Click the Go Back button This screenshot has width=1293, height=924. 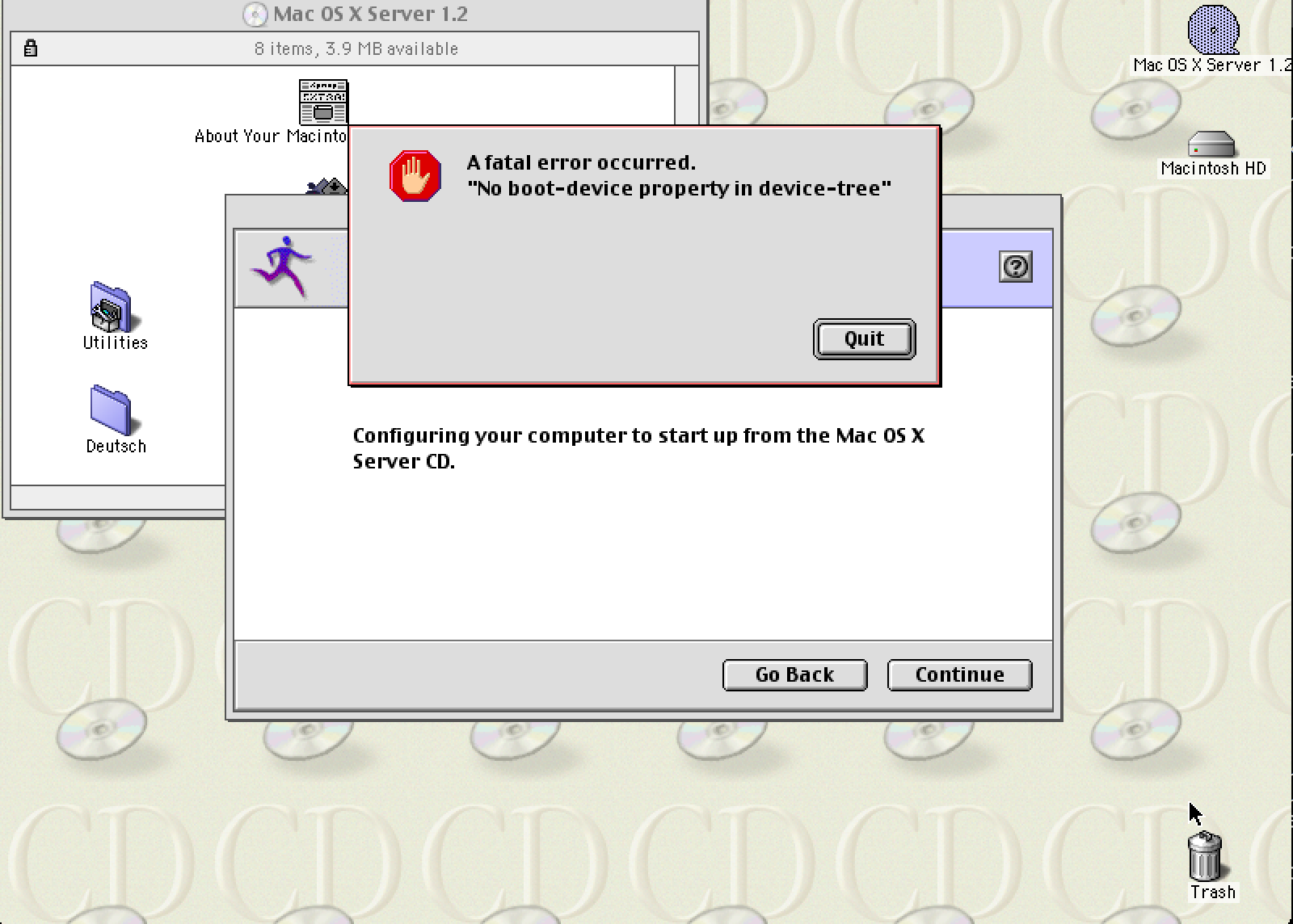pos(794,674)
